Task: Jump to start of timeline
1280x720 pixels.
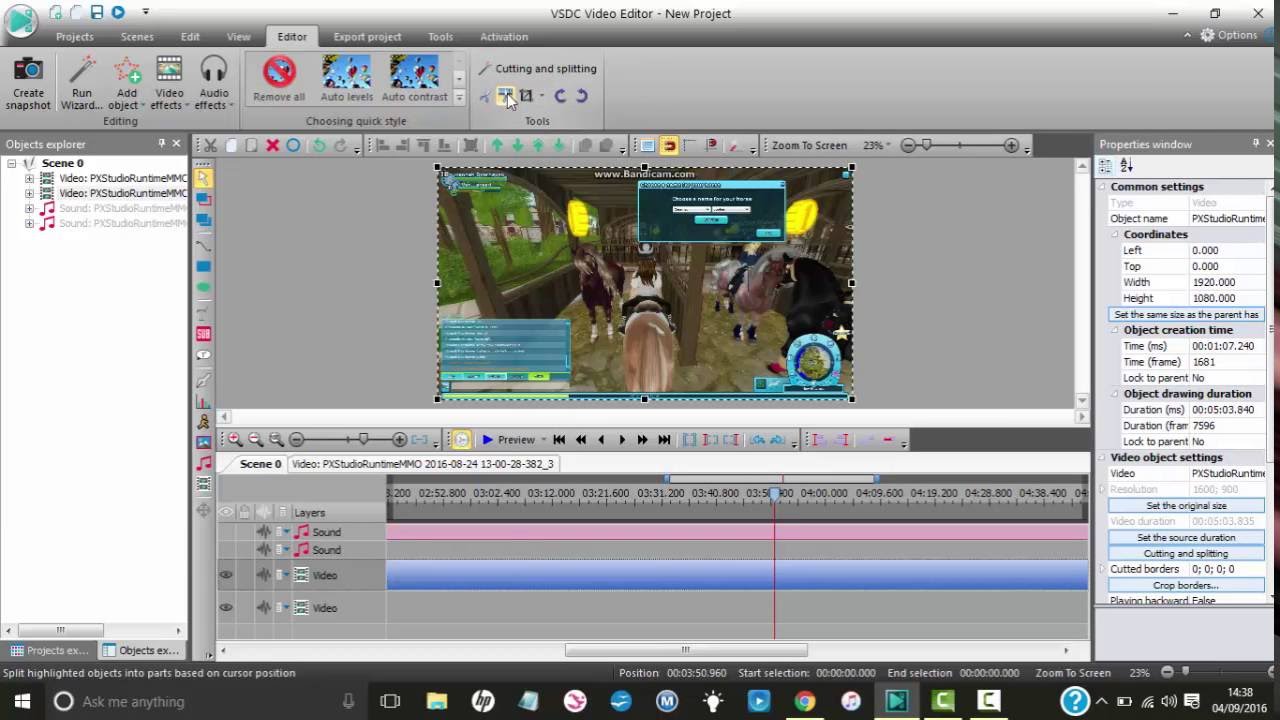Action: (x=559, y=440)
